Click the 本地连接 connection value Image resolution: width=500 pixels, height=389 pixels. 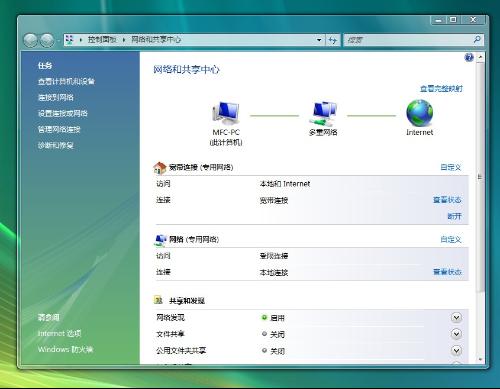pos(274,273)
